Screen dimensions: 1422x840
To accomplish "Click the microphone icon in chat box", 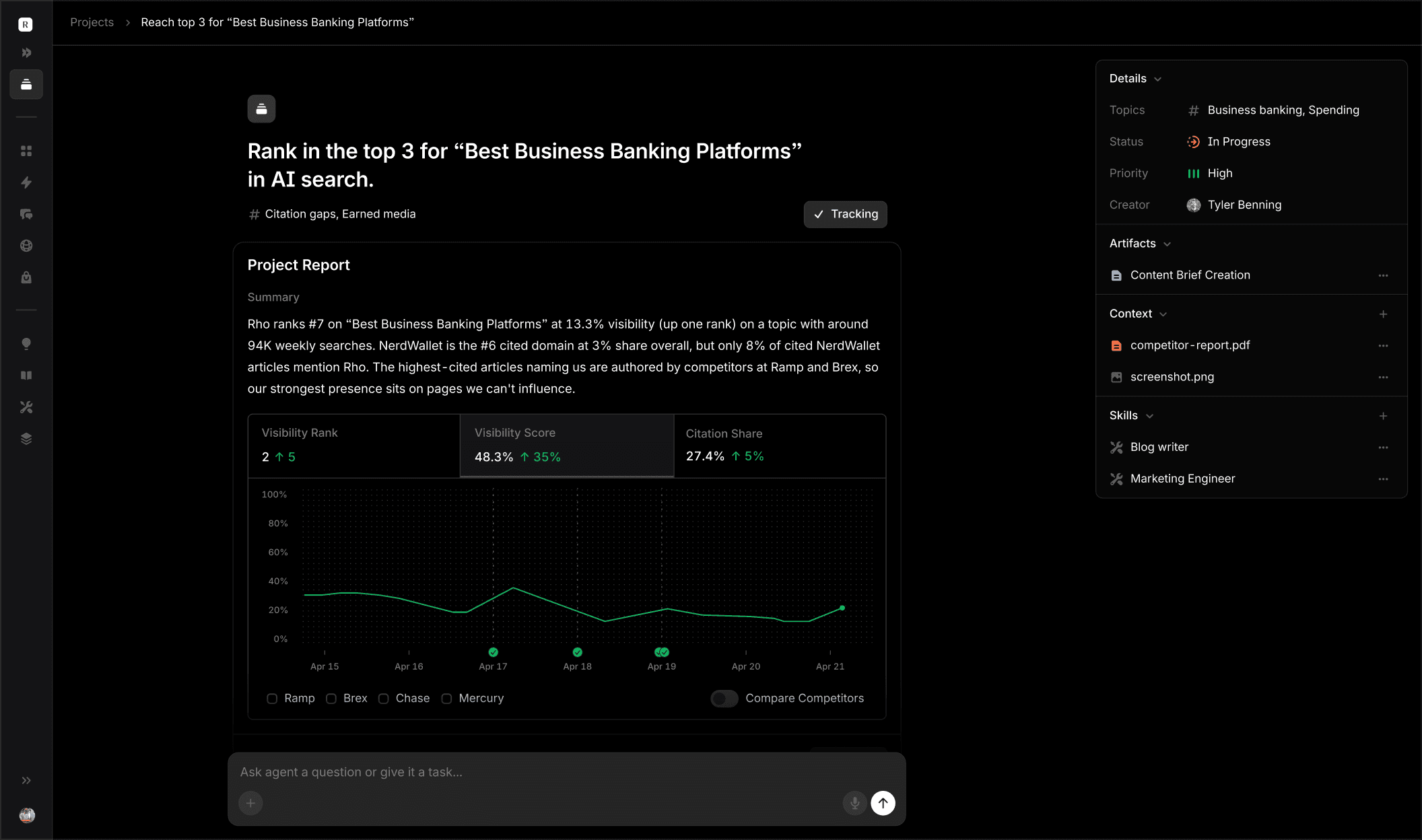I will tap(854, 803).
